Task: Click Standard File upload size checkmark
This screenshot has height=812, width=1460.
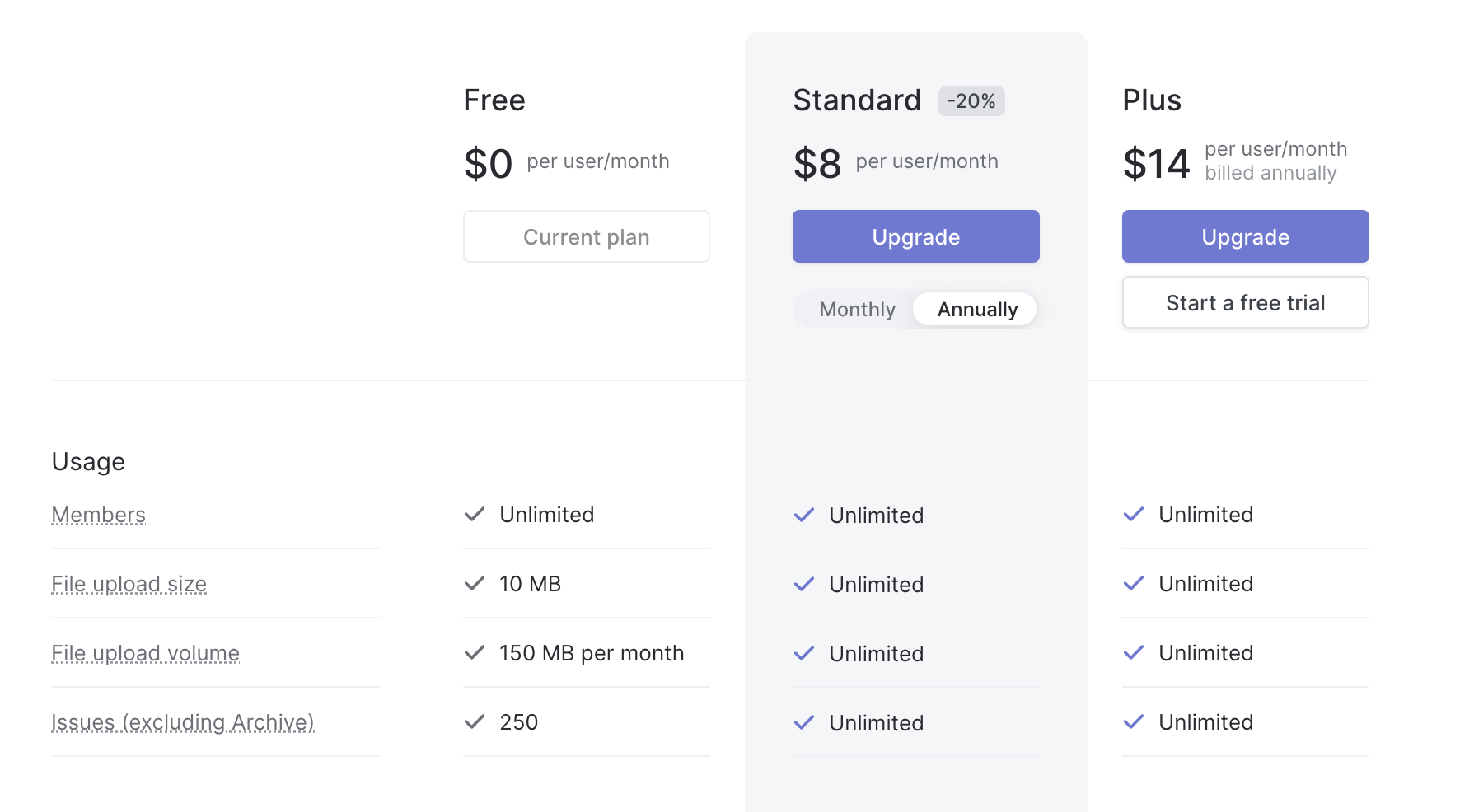Action: coord(804,585)
